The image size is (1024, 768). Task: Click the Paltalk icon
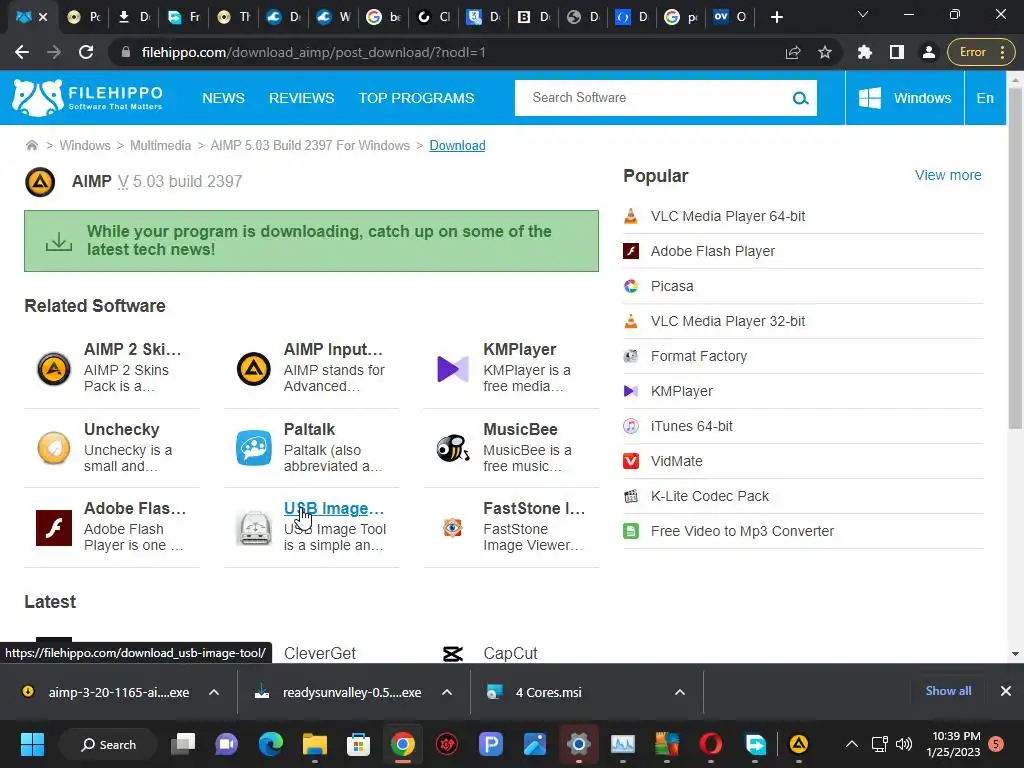point(253,448)
